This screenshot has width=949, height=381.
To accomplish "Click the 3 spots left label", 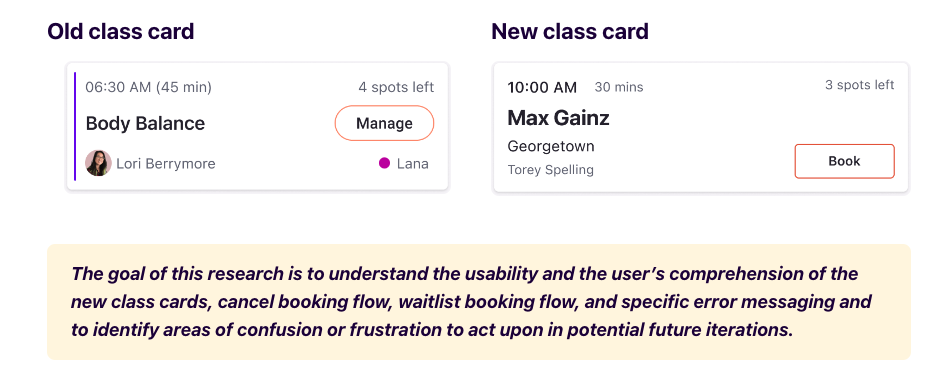I will point(859,85).
